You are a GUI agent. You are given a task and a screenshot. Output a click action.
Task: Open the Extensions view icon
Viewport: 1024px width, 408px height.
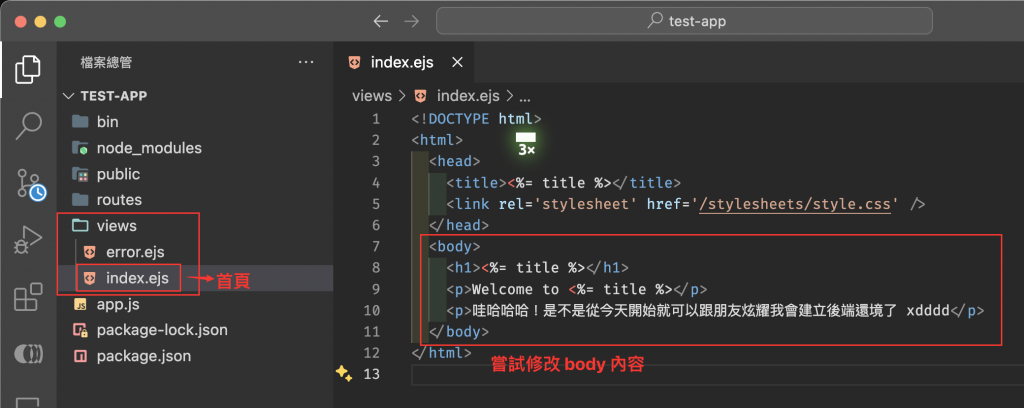[29, 297]
